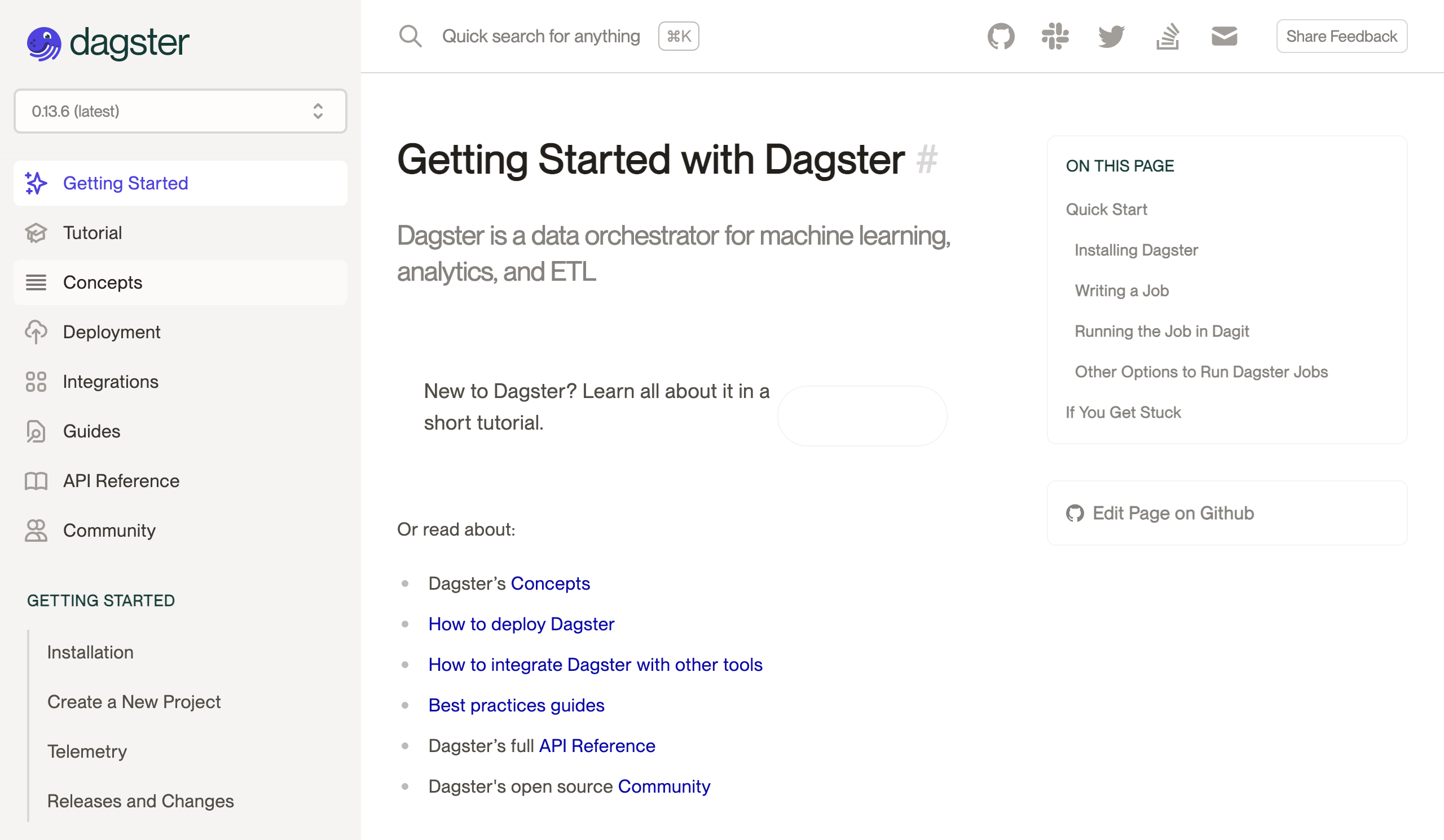
Task: Jump to If You Get Stuck section
Action: point(1123,412)
